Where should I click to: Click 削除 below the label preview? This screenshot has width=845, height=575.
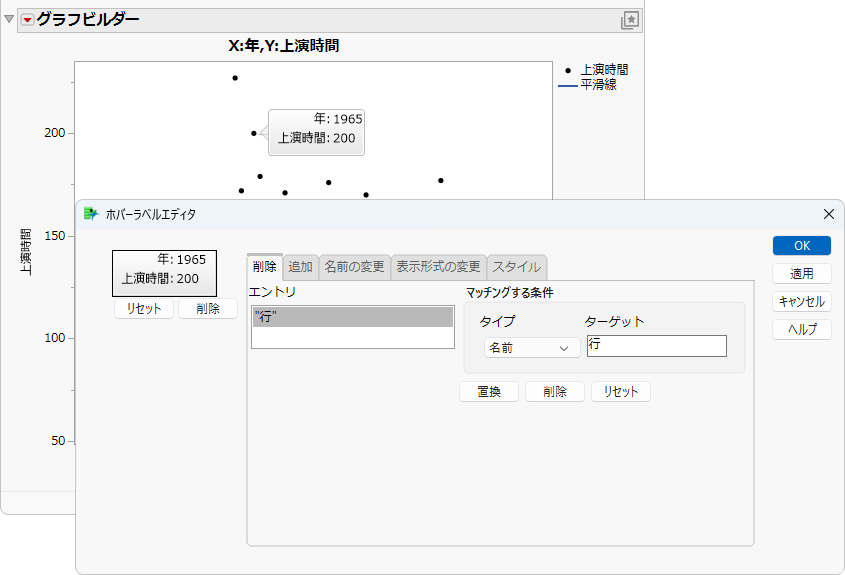pos(208,309)
